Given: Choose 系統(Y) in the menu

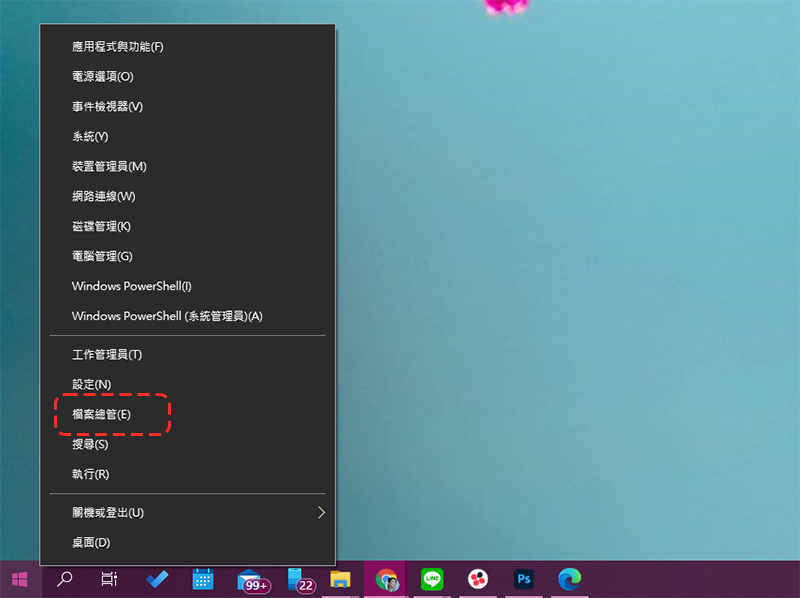Looking at the screenshot, I should point(187,137).
